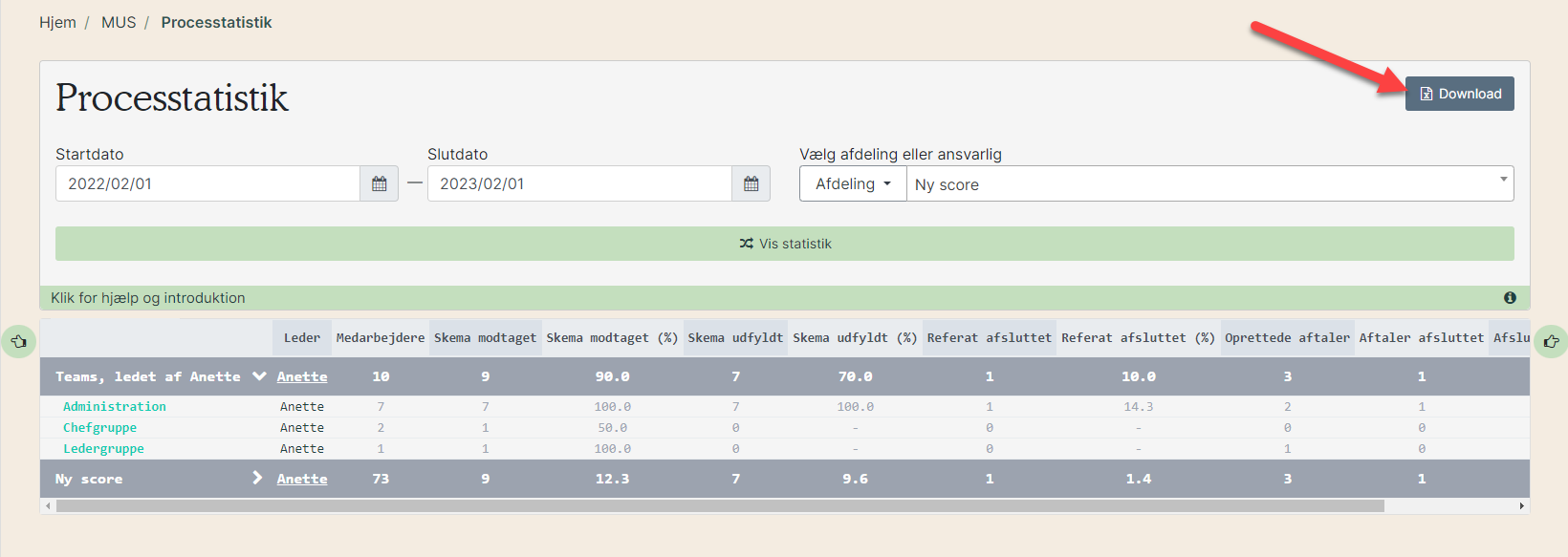Click the 1.4 value in Ny score row
This screenshot has height=557, width=1568.
click(x=1139, y=479)
